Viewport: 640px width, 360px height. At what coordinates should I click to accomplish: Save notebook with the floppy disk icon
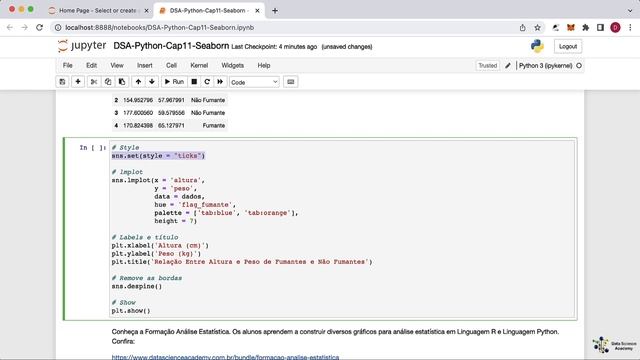tap(62, 82)
